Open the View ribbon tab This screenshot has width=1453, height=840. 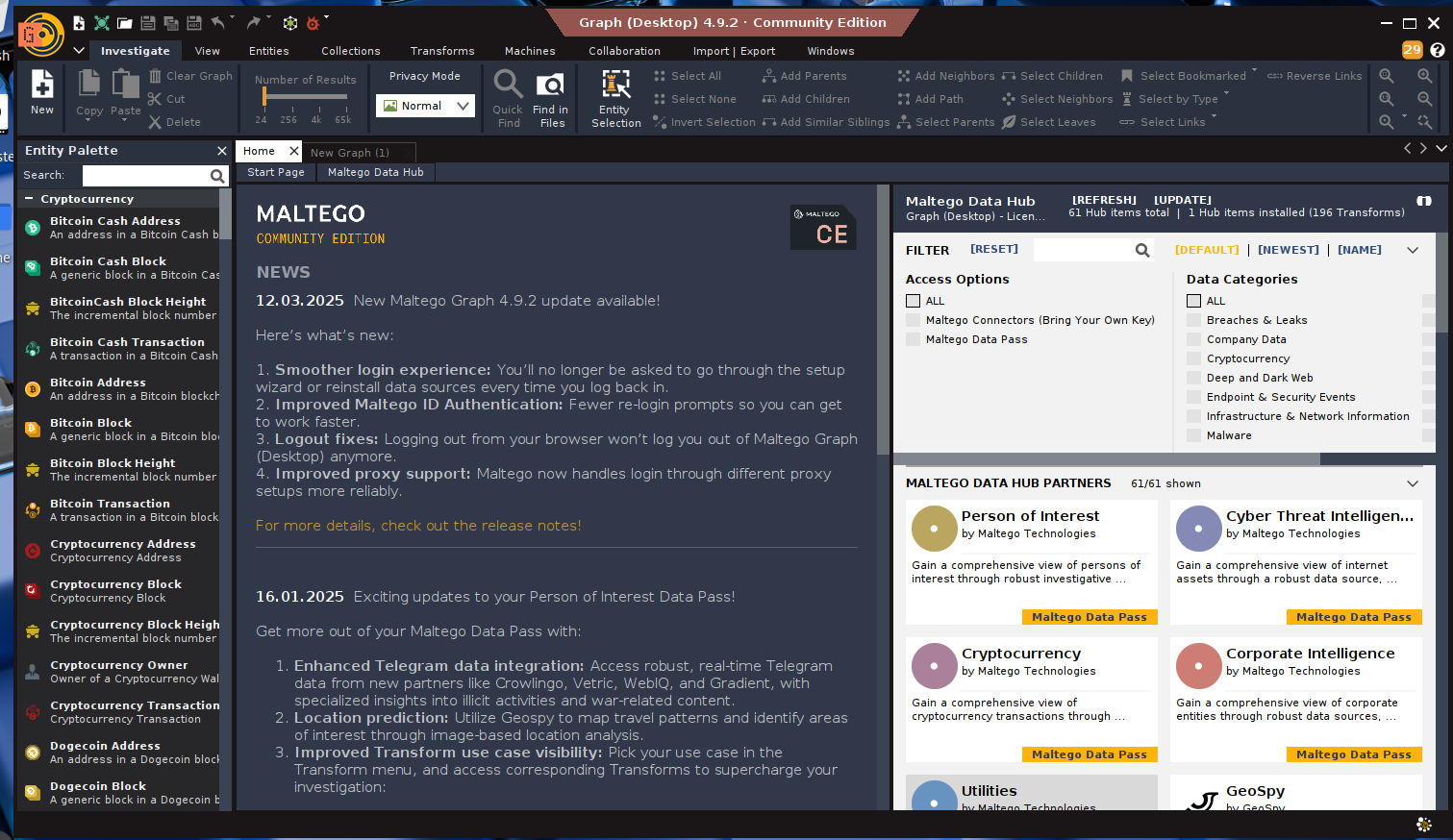(207, 51)
